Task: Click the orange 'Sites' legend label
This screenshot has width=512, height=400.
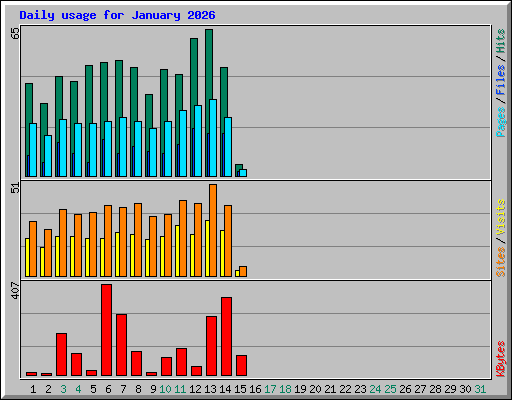Action: point(500,262)
